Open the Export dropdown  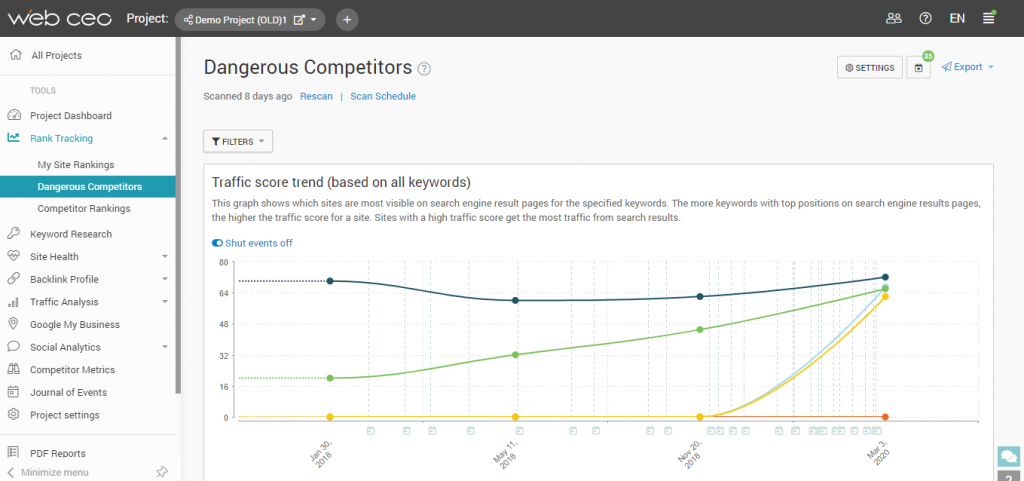[967, 67]
